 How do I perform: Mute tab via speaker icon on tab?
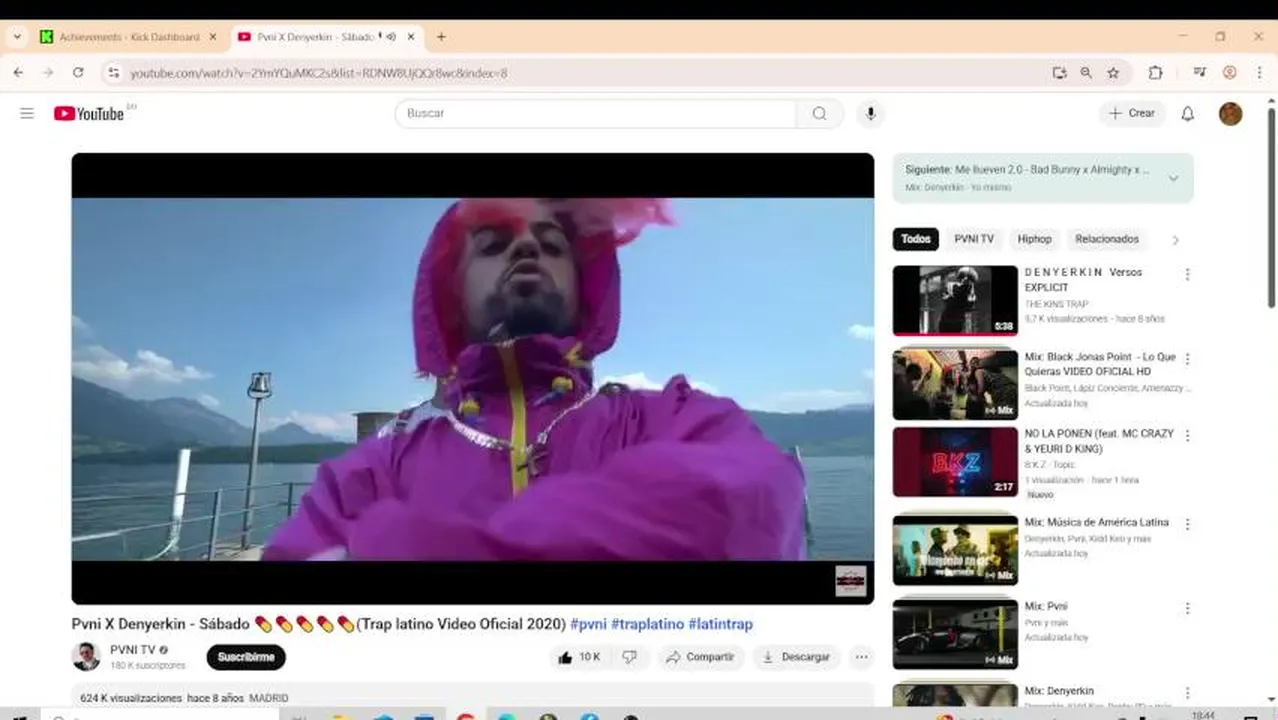click(x=391, y=37)
